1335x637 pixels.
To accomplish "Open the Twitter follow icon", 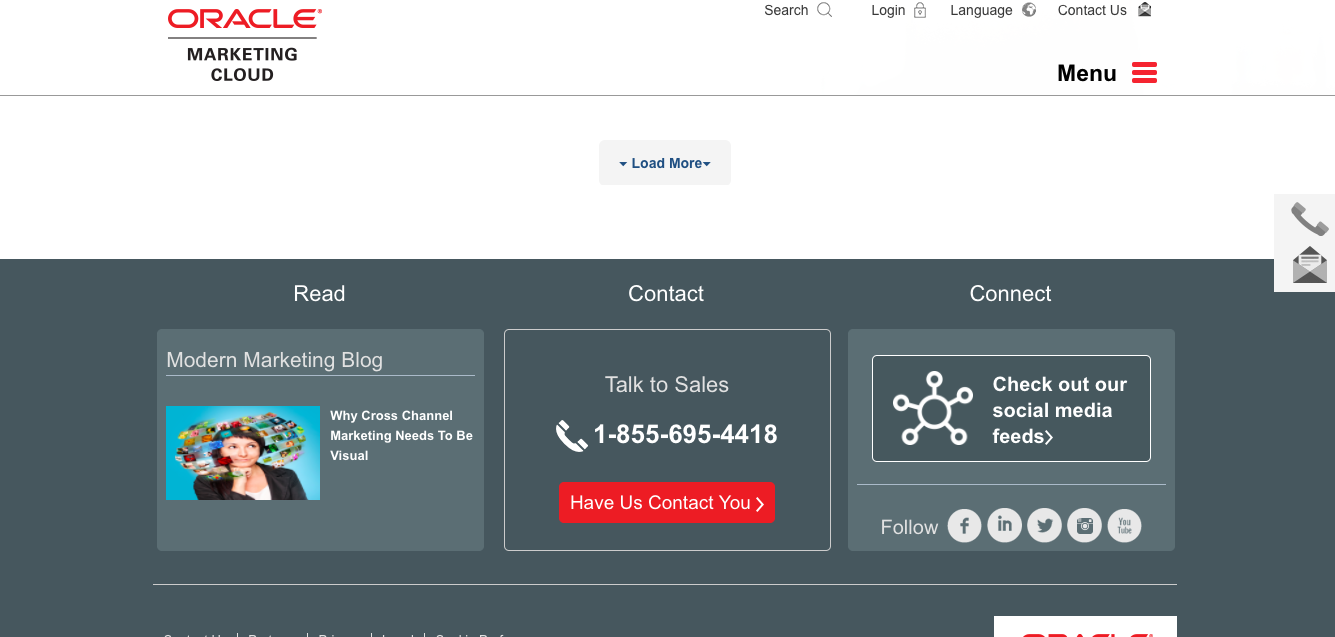I will (1044, 525).
